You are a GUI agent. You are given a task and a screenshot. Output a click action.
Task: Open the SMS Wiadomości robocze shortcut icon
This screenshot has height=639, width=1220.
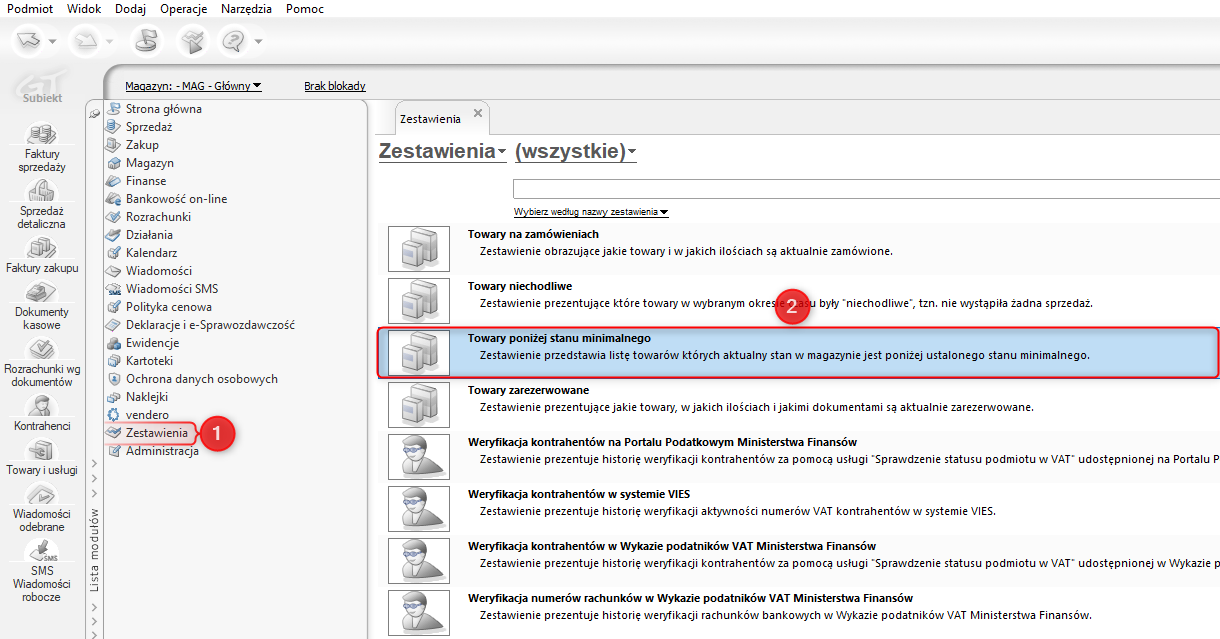point(42,551)
